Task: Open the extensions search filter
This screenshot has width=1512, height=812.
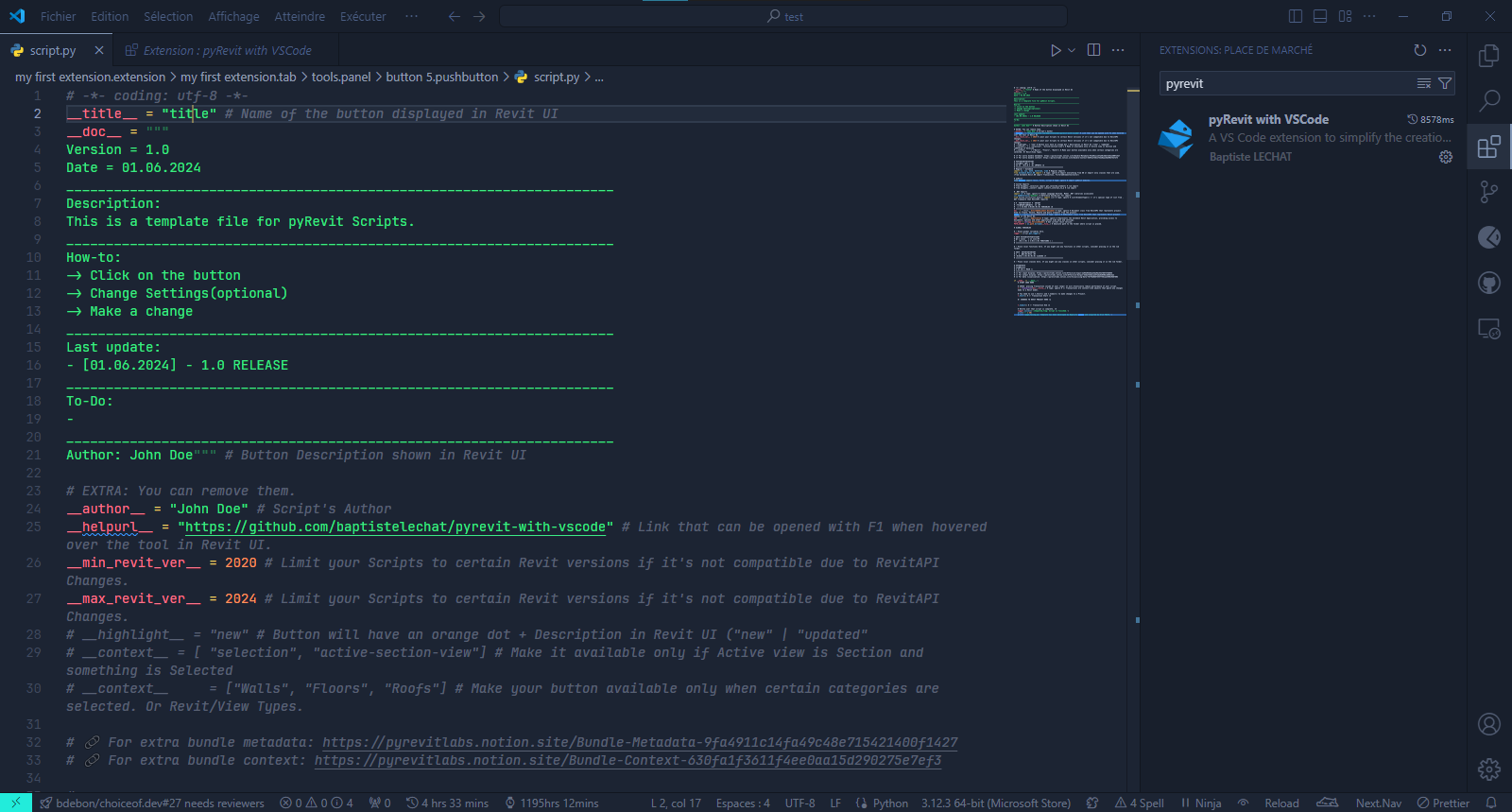Action: [1445, 84]
